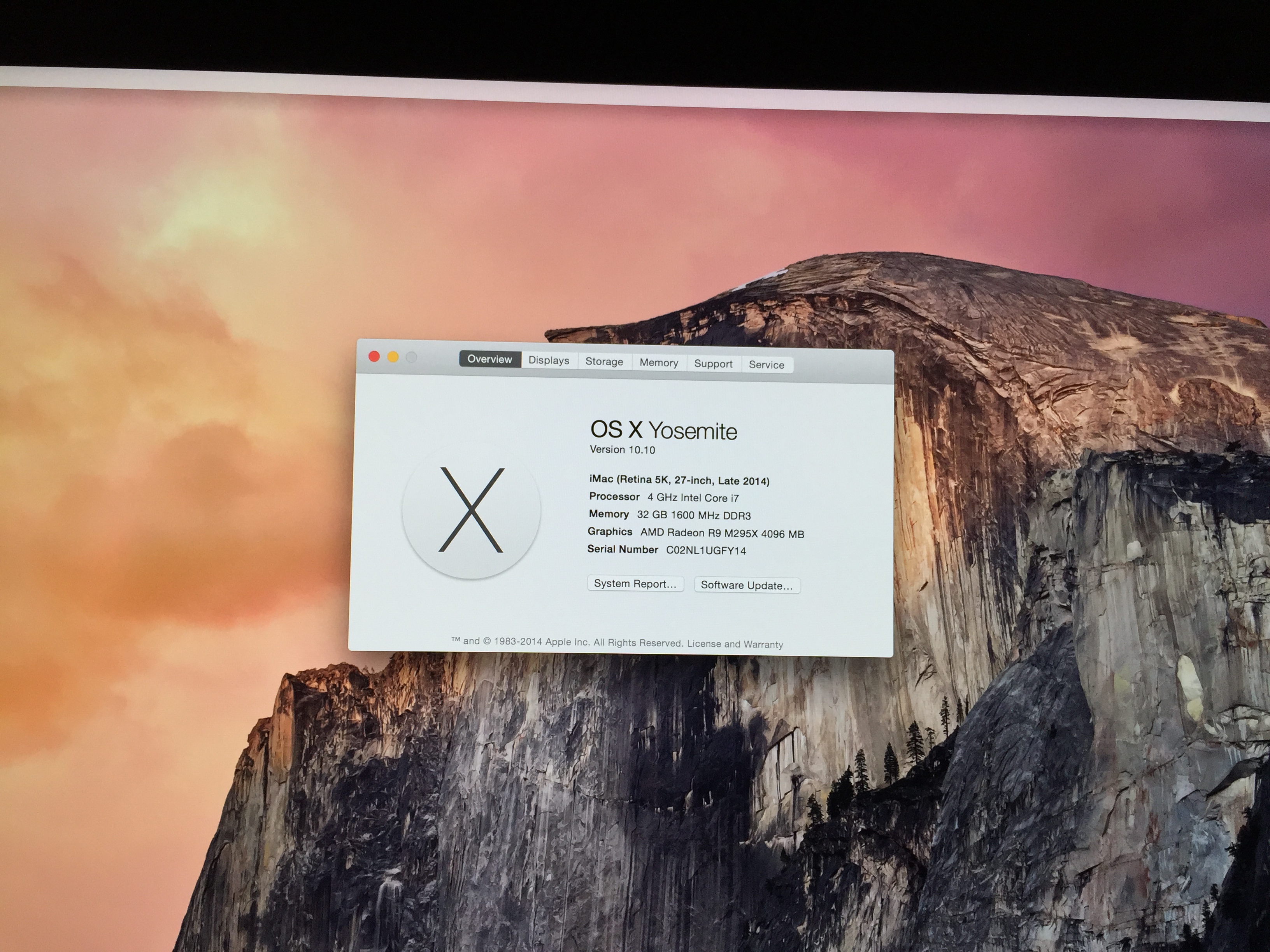Viewport: 1270px width, 952px height.
Task: Click the AMD Radeon R9 graphics line
Action: pos(722,533)
